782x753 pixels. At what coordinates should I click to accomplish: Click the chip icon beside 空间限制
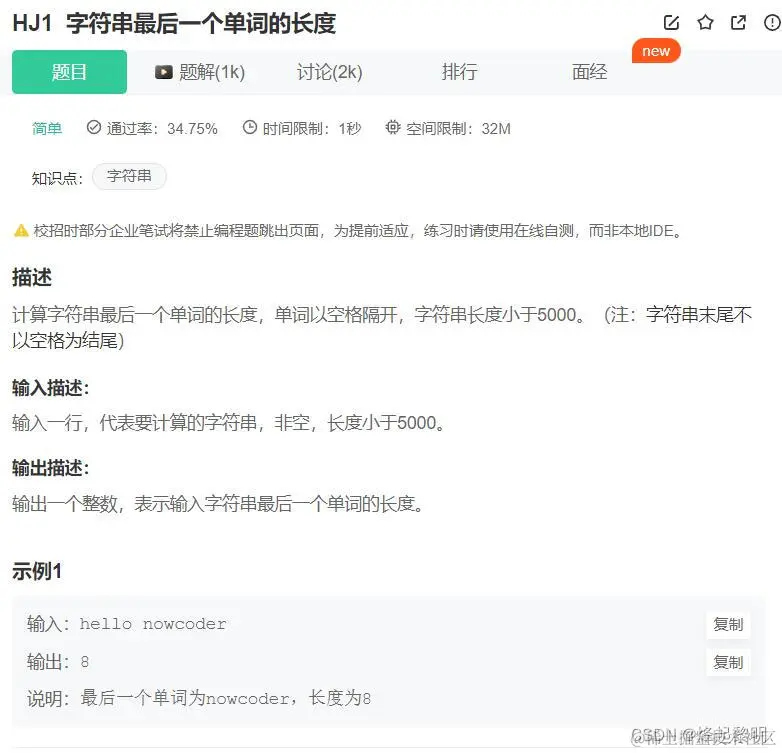[x=393, y=128]
